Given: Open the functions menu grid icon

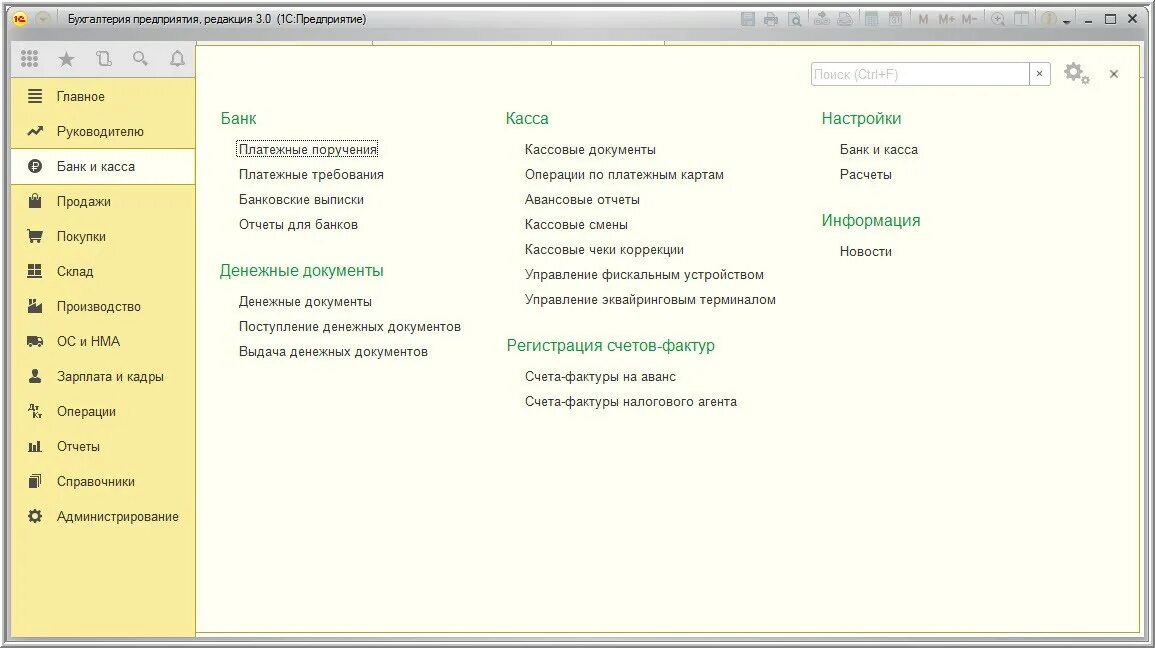Looking at the screenshot, I should (x=29, y=58).
